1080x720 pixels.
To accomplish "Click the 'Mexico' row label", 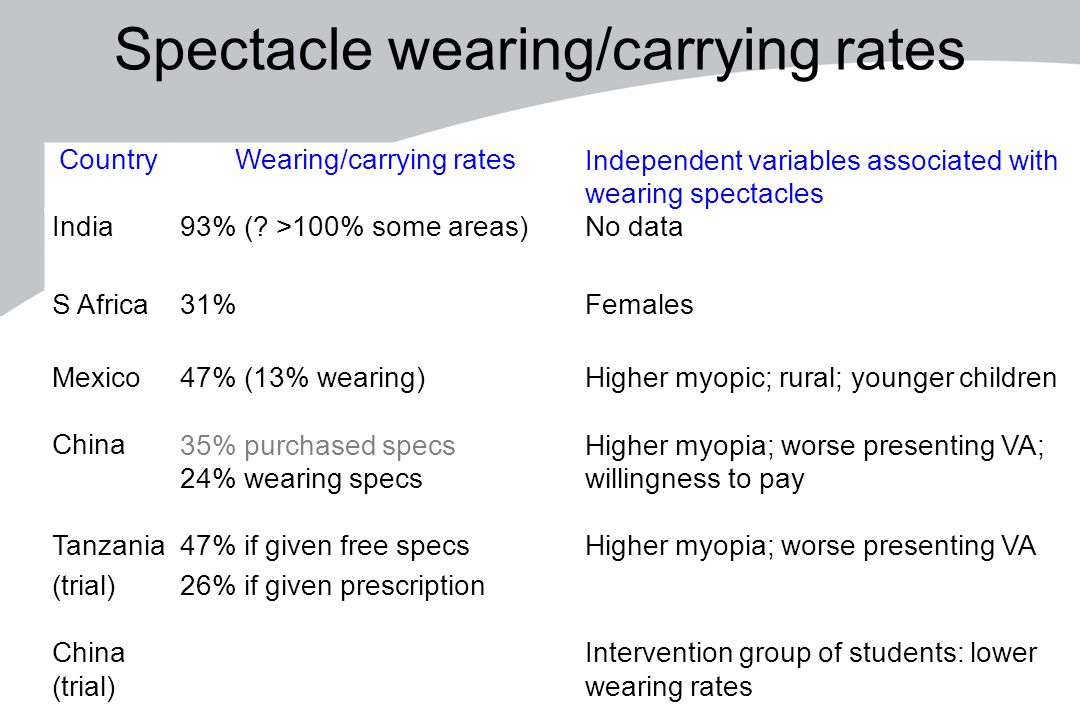I will (96, 378).
